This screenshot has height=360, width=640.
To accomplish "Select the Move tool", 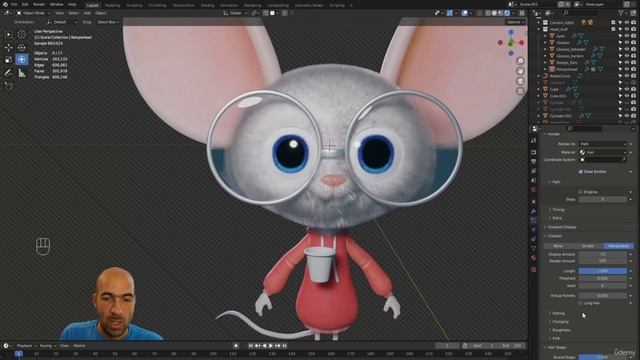I will (x=9, y=47).
